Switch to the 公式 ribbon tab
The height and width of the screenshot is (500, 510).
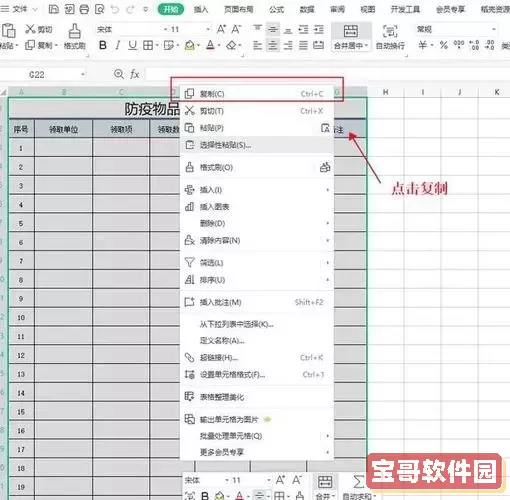click(x=277, y=9)
